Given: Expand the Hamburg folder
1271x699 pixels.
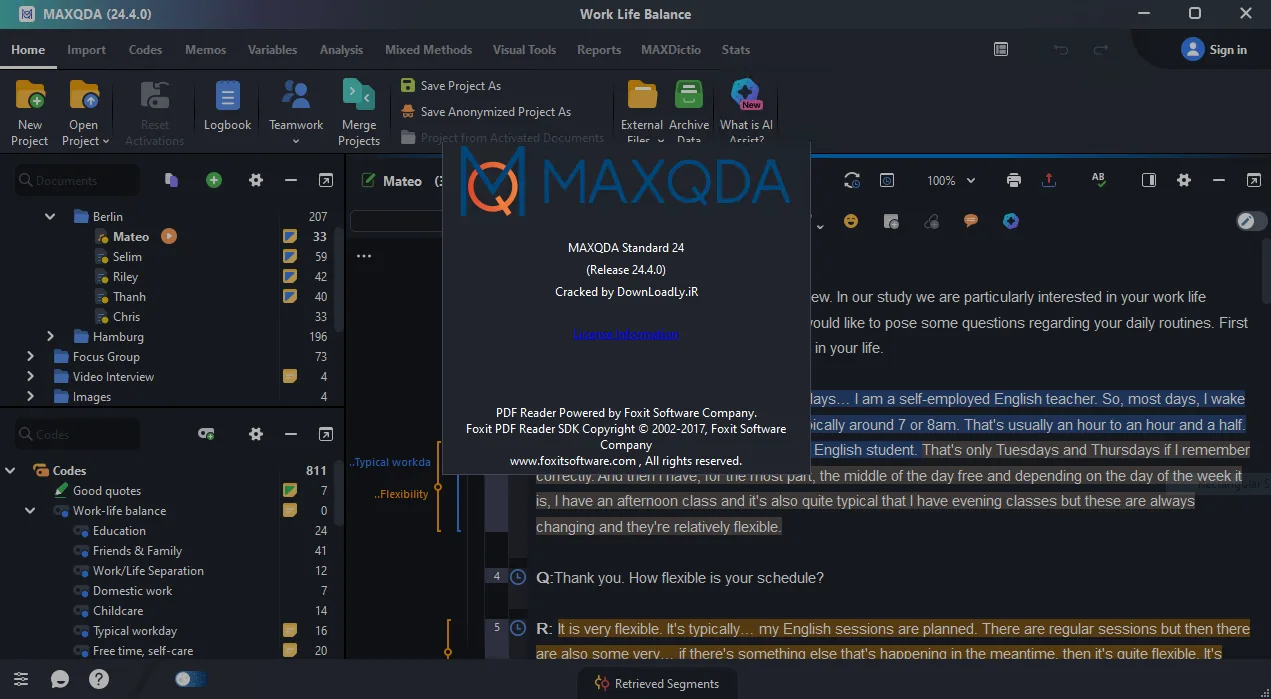Looking at the screenshot, I should pyautogui.click(x=50, y=336).
